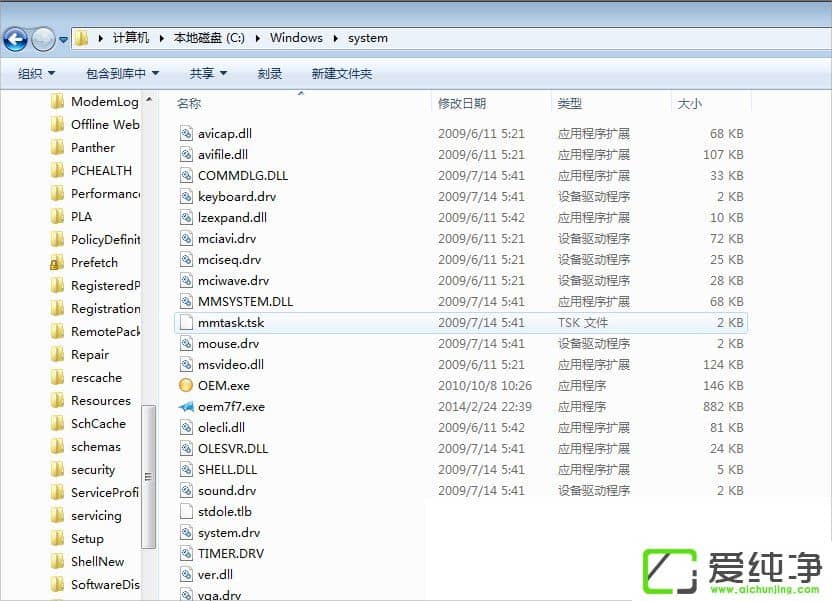Select the mouse.drv file icon
832x601 pixels.
tap(186, 343)
